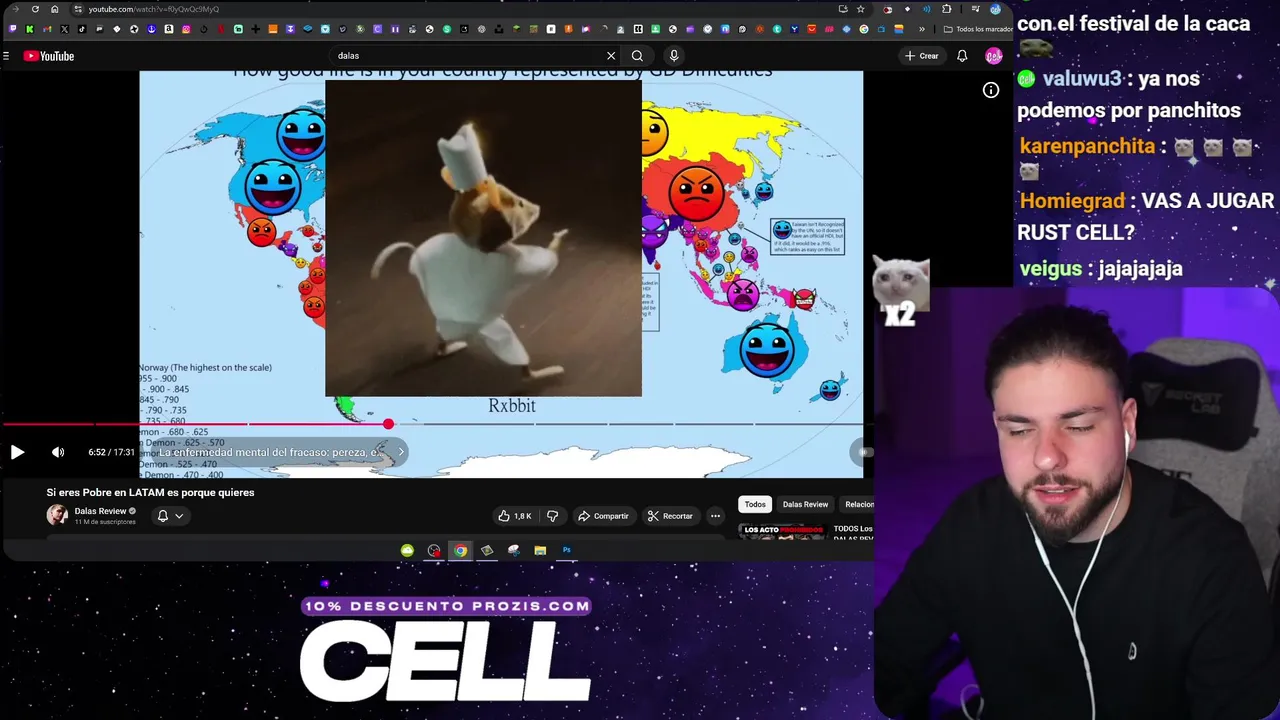The width and height of the screenshot is (1280, 720).
Task: Open the 'LOS ACTO' recommended video thumbnail
Action: tap(782, 532)
